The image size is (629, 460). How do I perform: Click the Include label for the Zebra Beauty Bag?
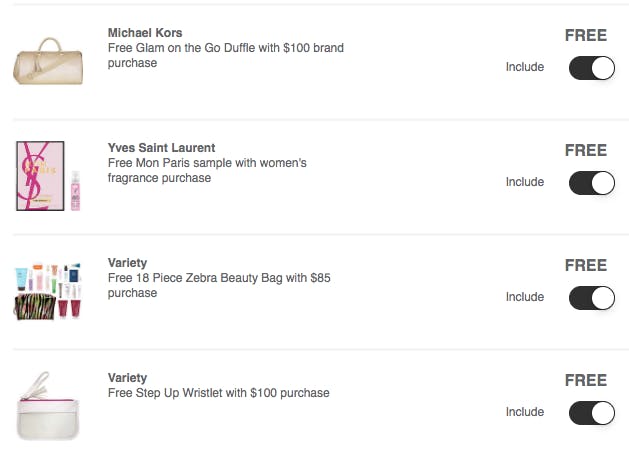(525, 297)
